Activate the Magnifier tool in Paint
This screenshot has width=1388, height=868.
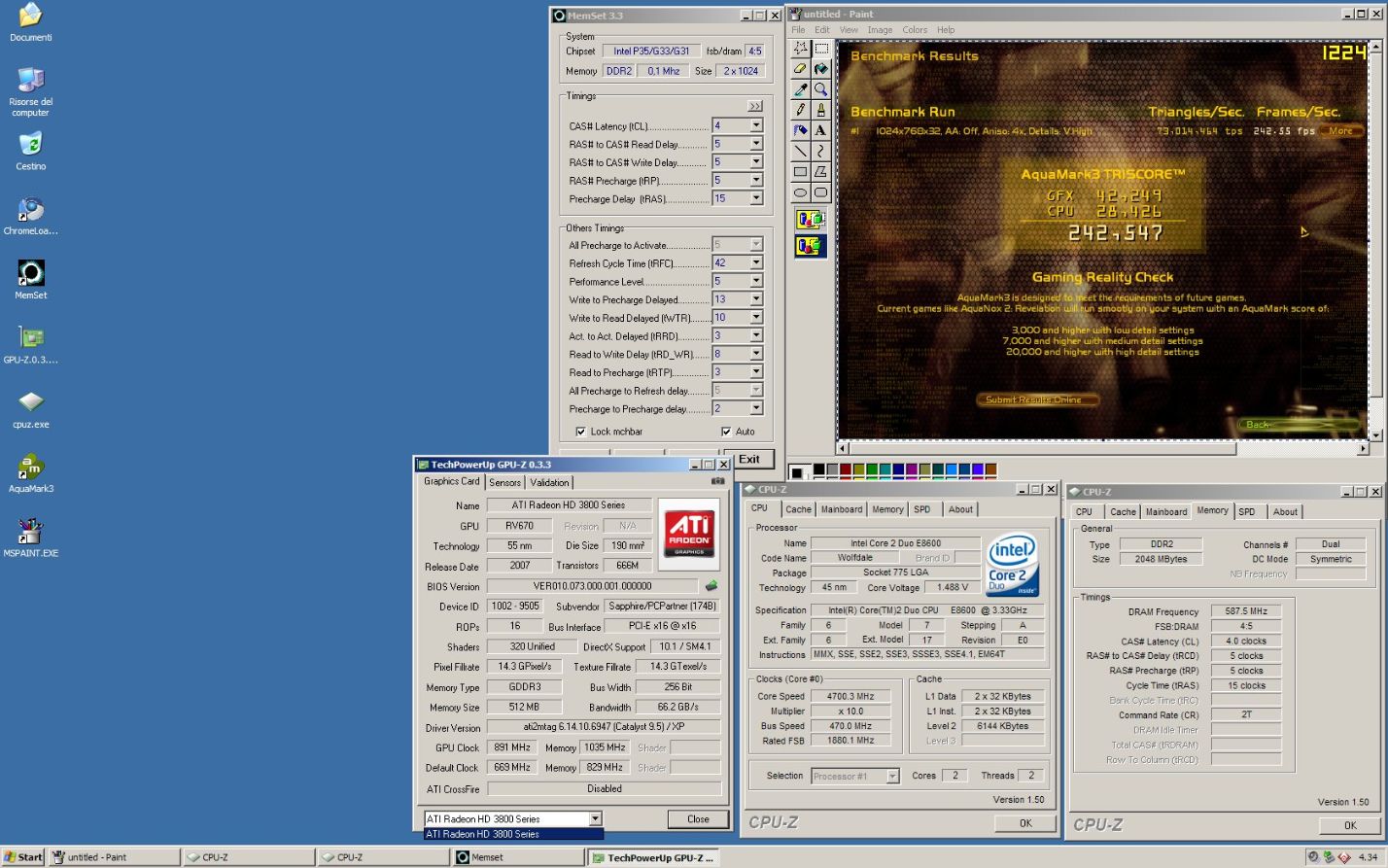coord(821,89)
